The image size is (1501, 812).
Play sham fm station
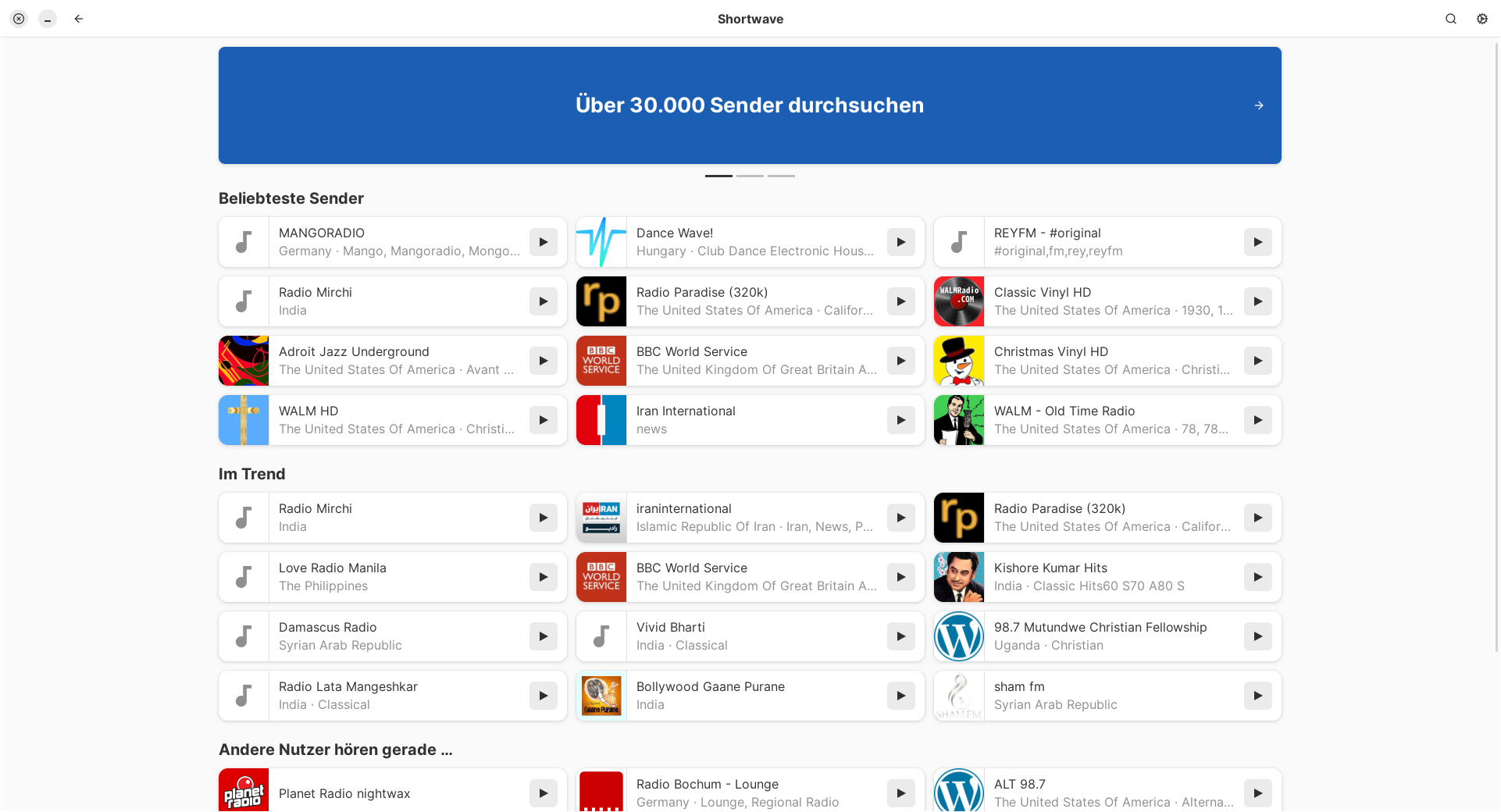click(x=1258, y=696)
